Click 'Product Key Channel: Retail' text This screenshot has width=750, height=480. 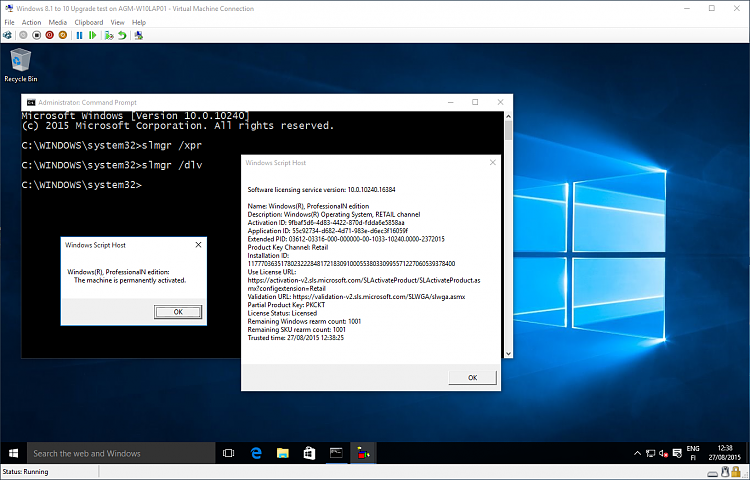coord(288,247)
